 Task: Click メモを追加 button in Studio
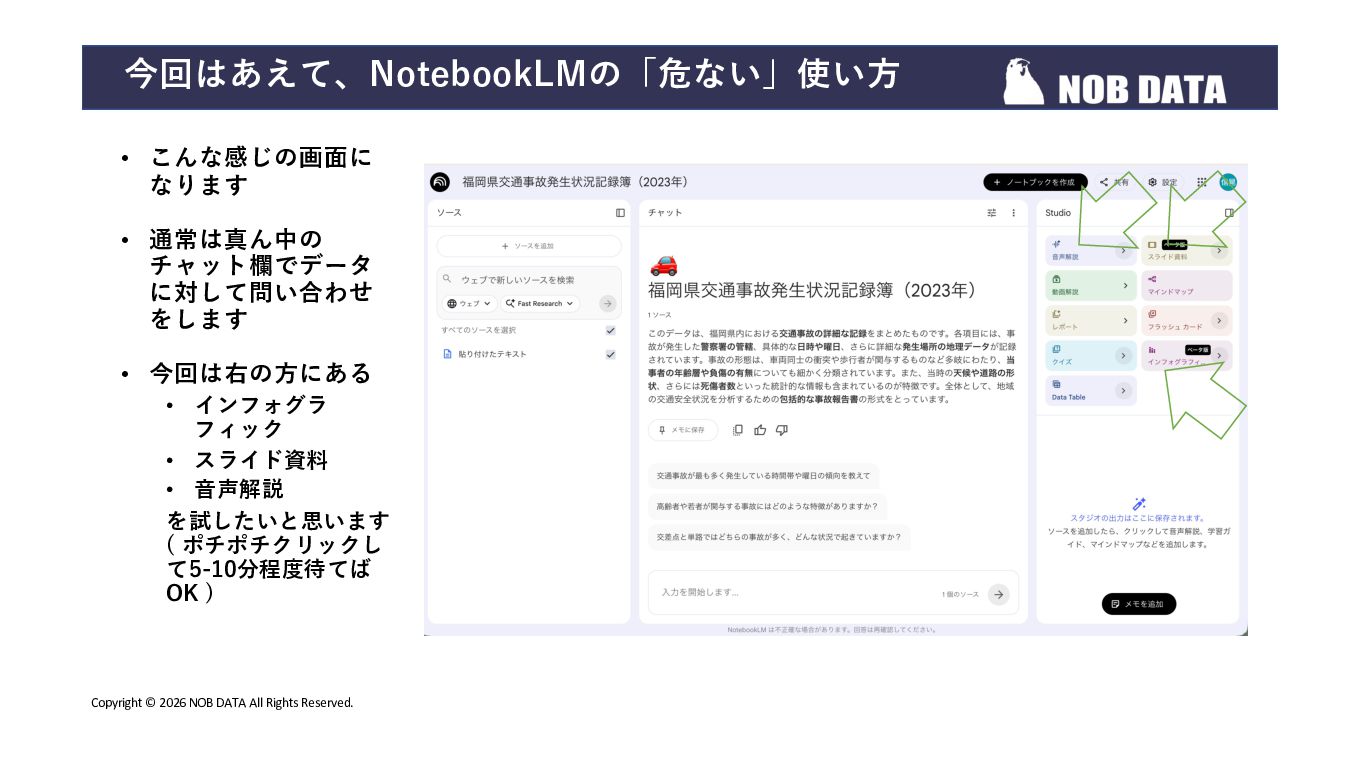coord(1138,604)
